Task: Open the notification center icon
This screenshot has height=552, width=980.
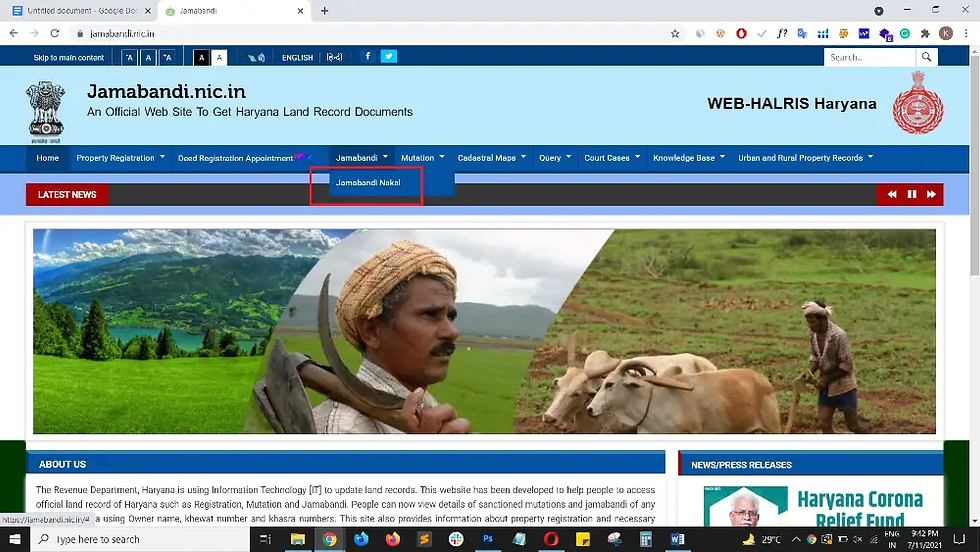Action: tap(959, 539)
